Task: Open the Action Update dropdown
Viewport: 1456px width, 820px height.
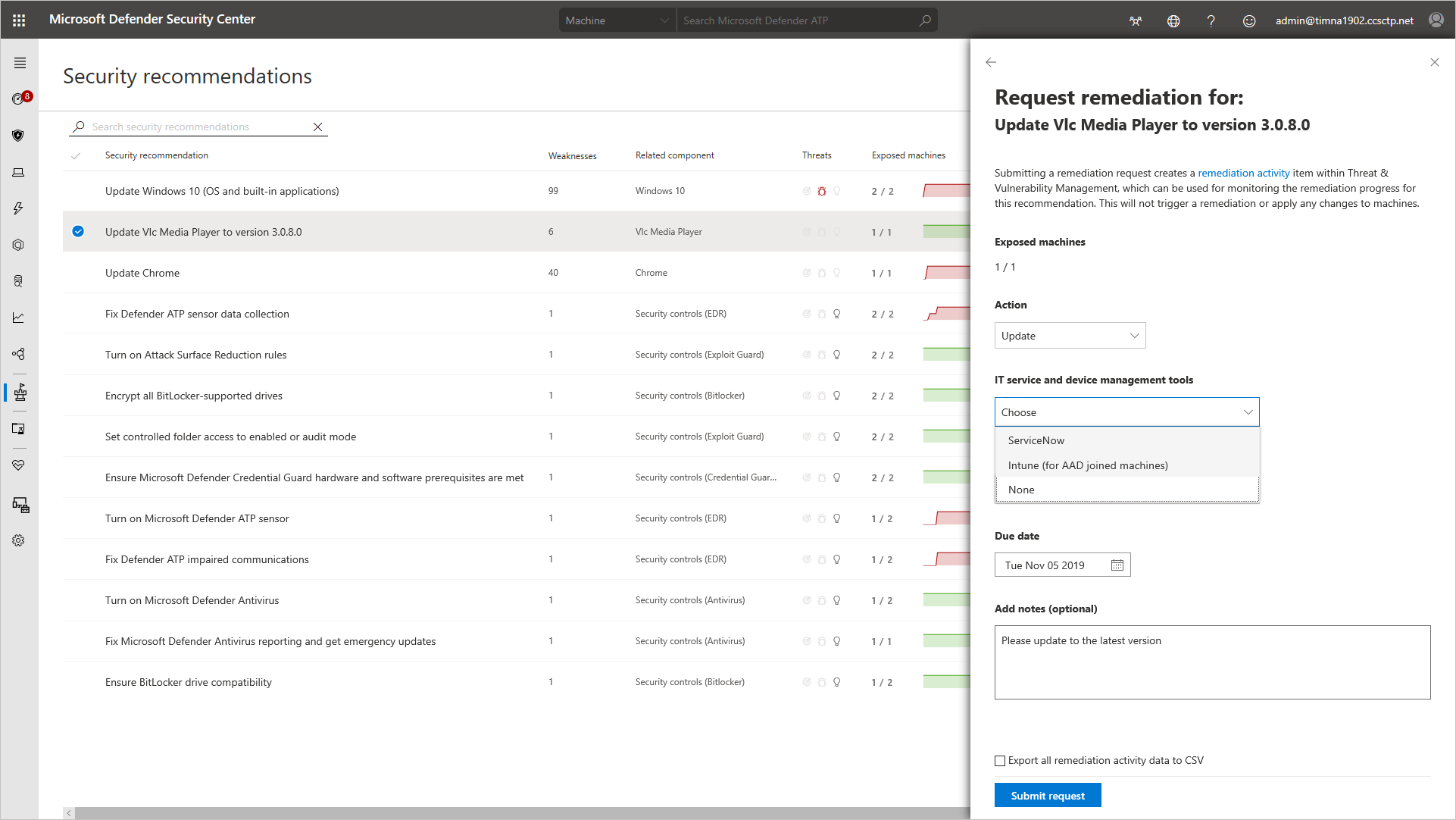Action: click(x=1070, y=336)
